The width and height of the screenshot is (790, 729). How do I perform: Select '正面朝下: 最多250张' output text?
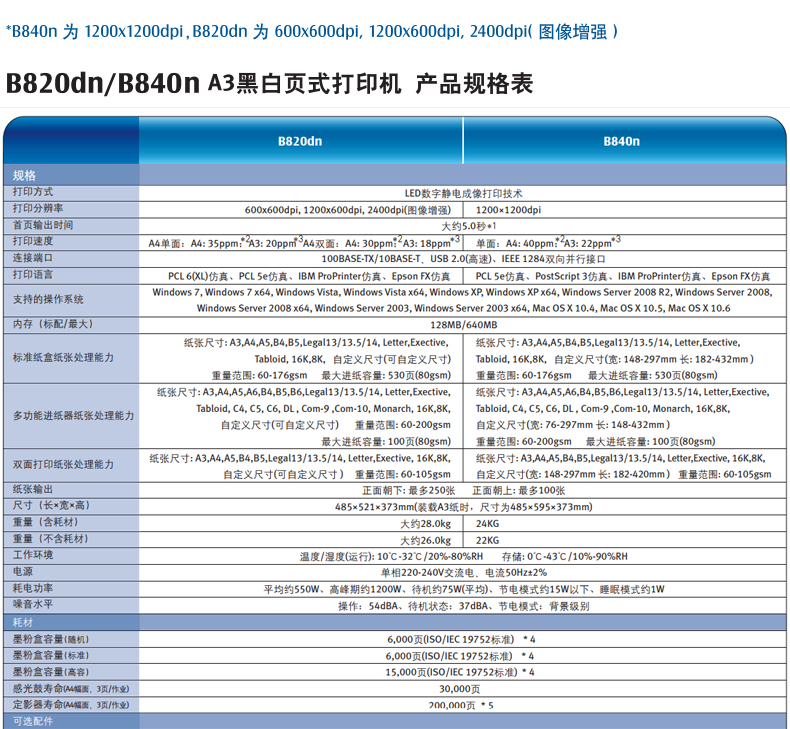[409, 491]
